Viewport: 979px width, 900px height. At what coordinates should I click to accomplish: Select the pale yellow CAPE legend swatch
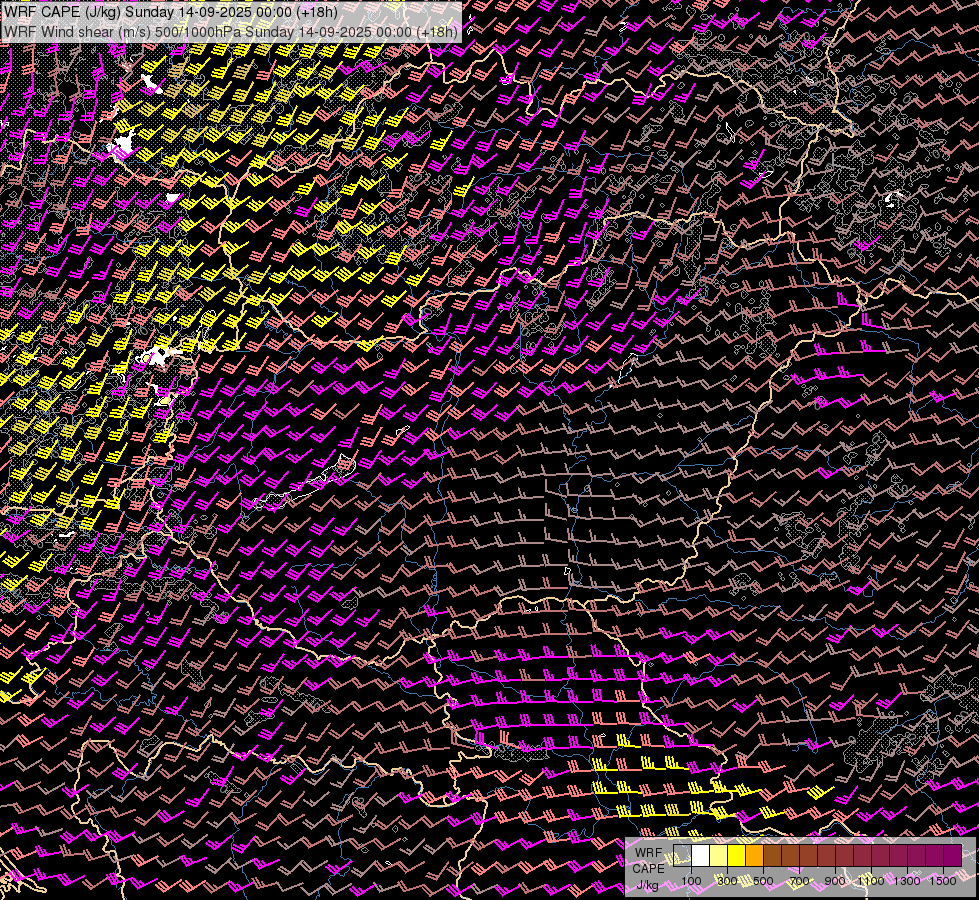coord(719,856)
